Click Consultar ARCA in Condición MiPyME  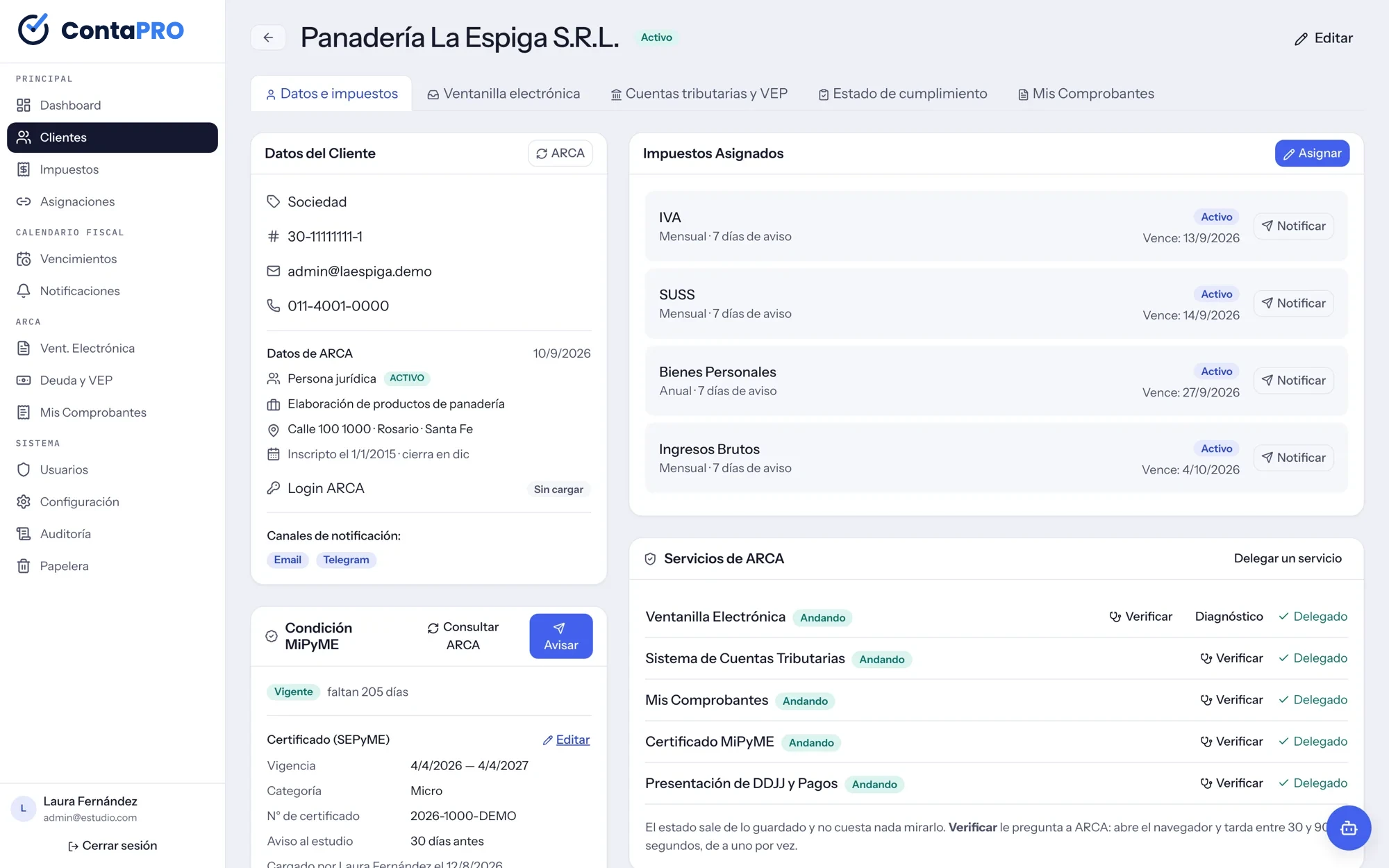pyautogui.click(x=463, y=636)
